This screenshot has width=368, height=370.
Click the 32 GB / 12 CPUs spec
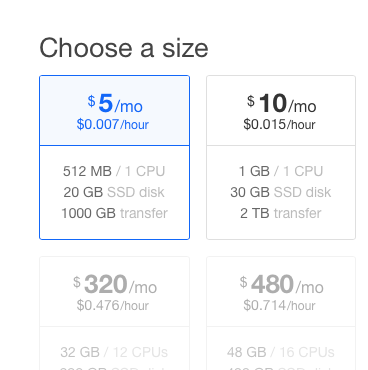coord(114,352)
